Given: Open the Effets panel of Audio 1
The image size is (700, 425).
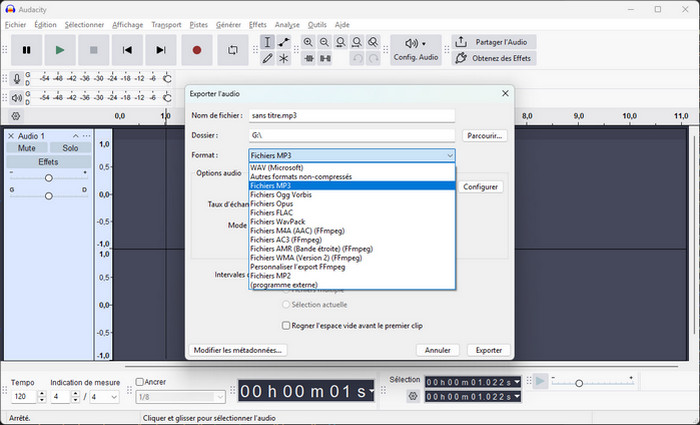Looking at the screenshot, I should [x=48, y=162].
